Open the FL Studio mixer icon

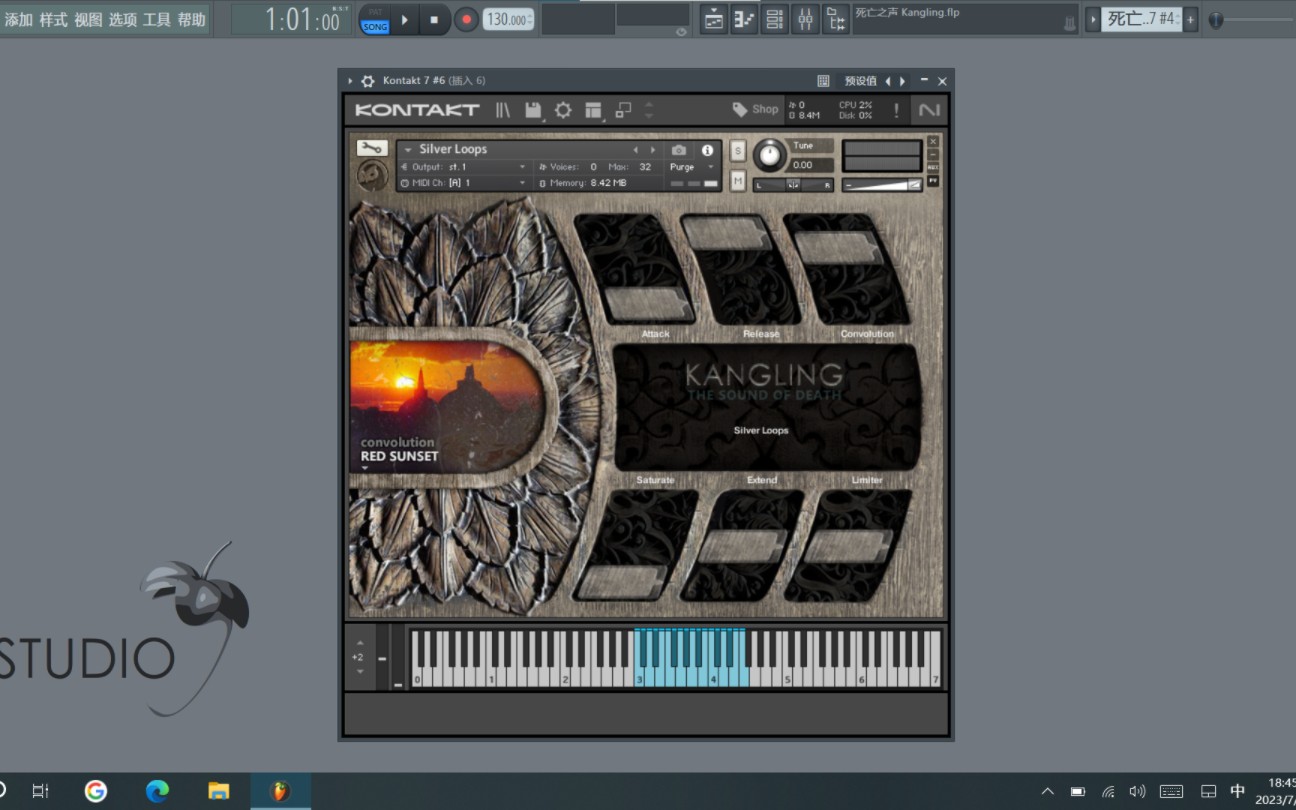(x=805, y=19)
